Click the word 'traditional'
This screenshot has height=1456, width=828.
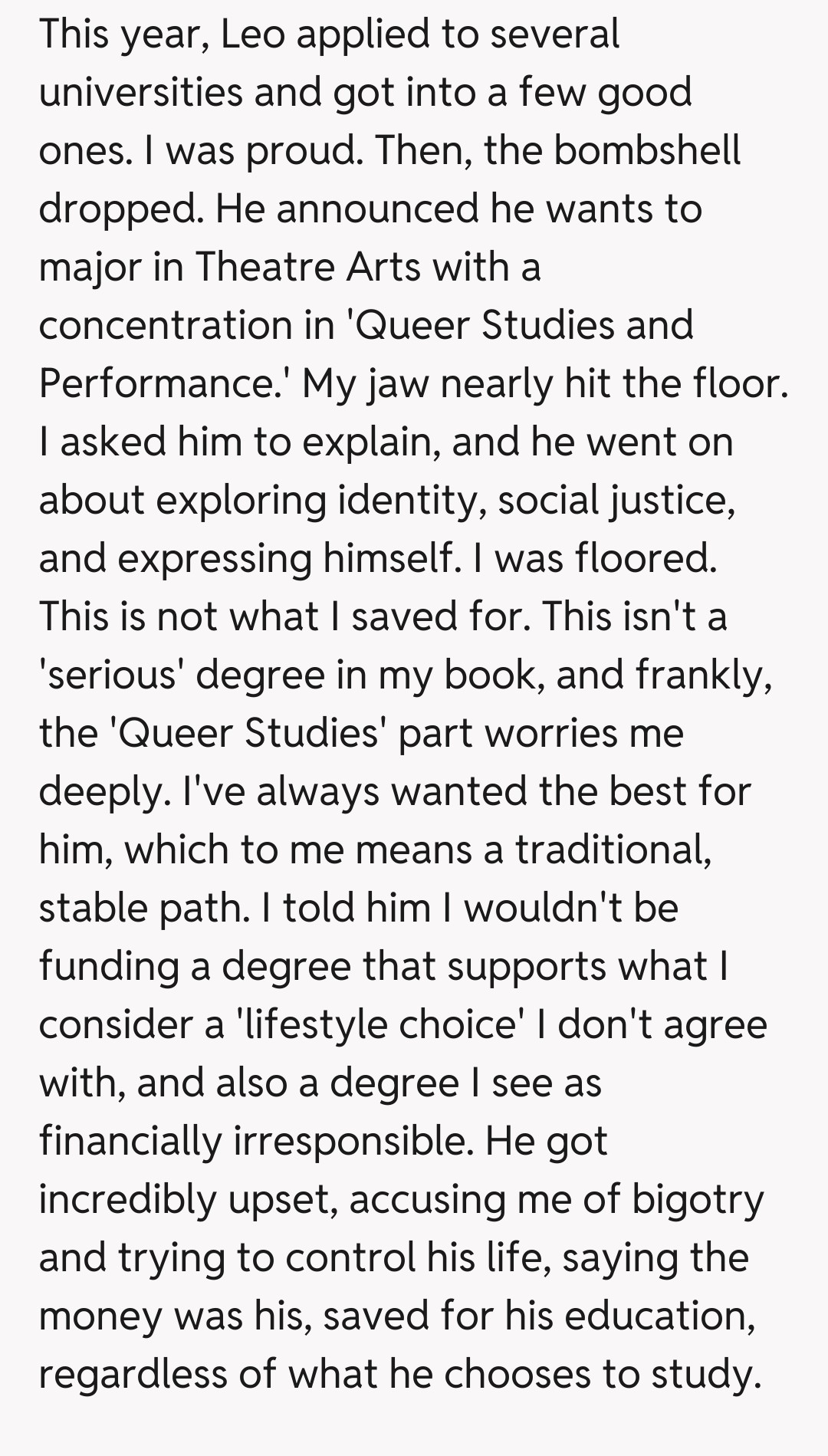pyautogui.click(x=613, y=850)
